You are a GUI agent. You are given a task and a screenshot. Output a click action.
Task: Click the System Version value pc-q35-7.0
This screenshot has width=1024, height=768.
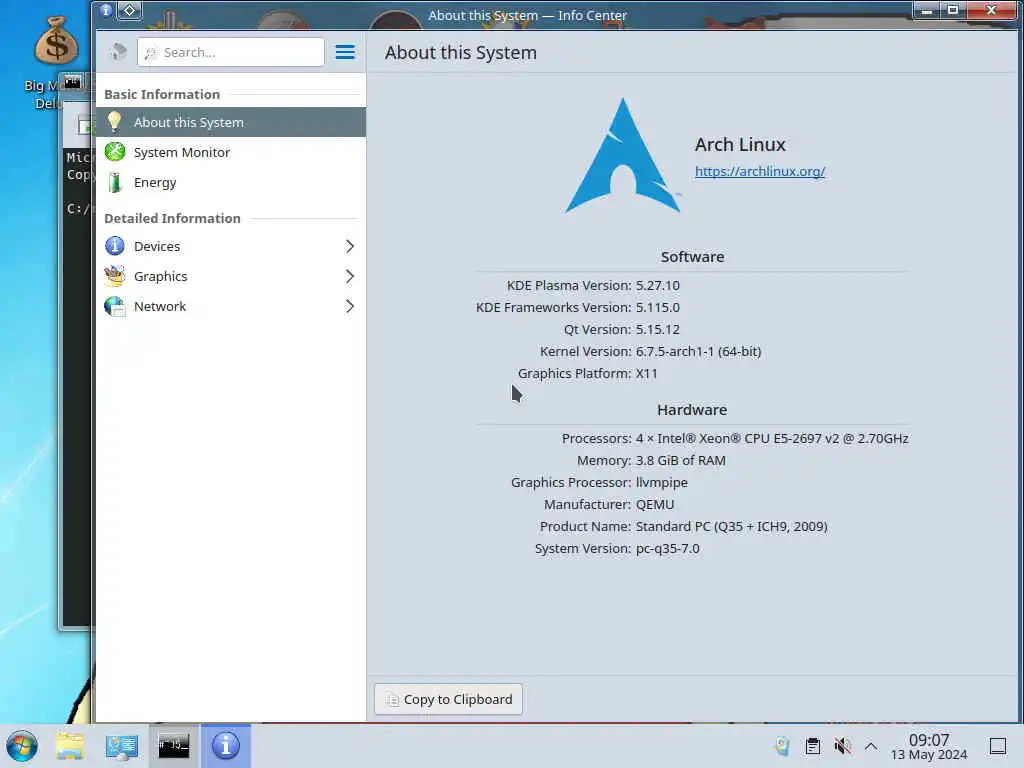667,549
